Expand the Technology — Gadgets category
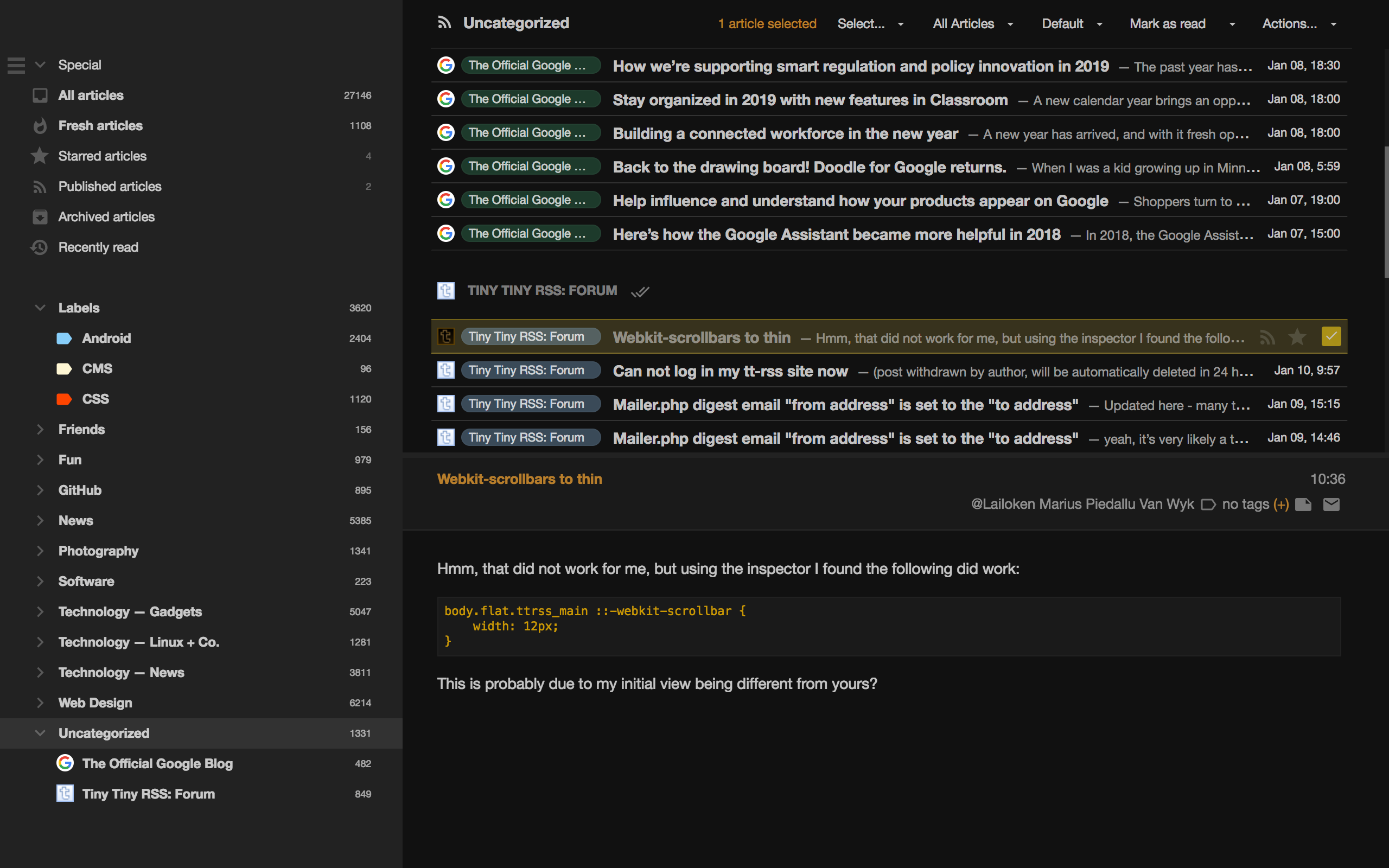1389x868 pixels. click(x=40, y=612)
